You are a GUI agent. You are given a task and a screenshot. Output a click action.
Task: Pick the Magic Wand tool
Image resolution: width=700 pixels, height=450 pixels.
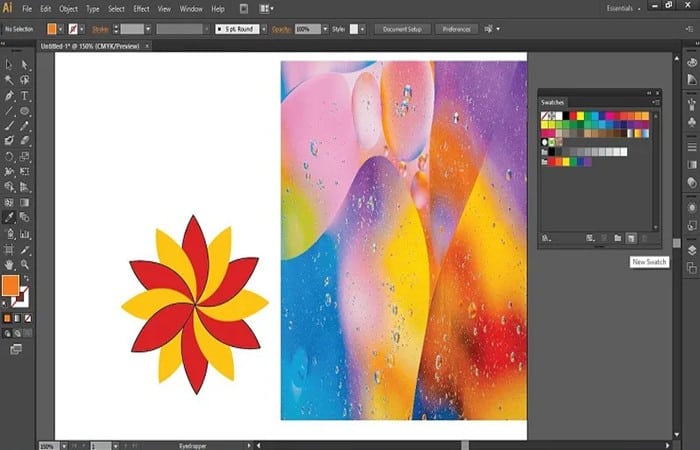point(9,79)
